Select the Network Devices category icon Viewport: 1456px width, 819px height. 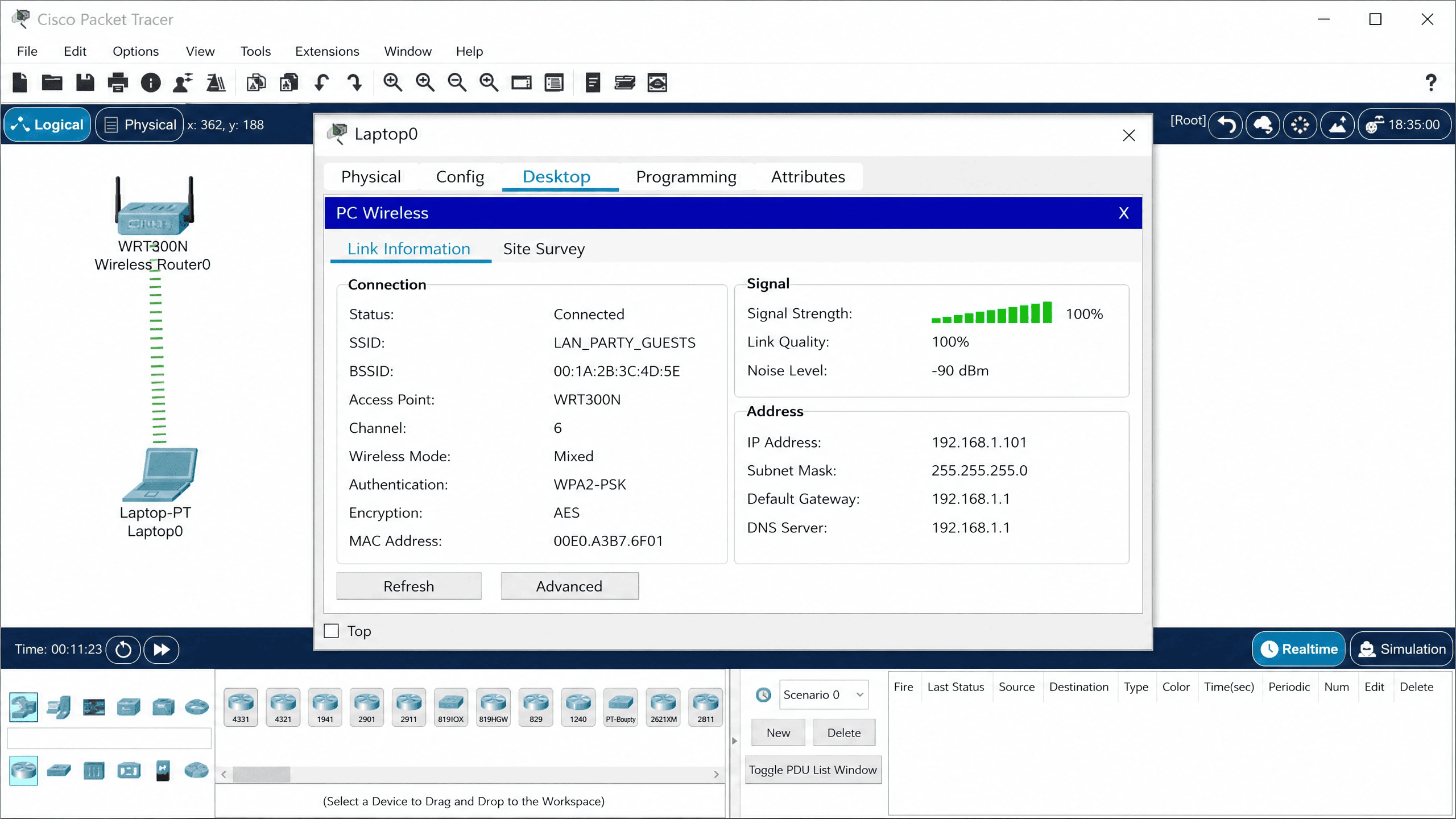coord(24,707)
